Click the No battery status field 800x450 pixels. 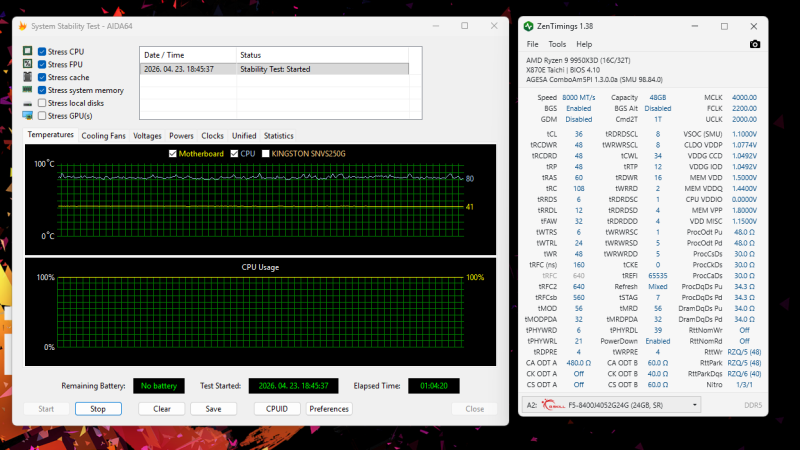pyautogui.click(x=159, y=386)
